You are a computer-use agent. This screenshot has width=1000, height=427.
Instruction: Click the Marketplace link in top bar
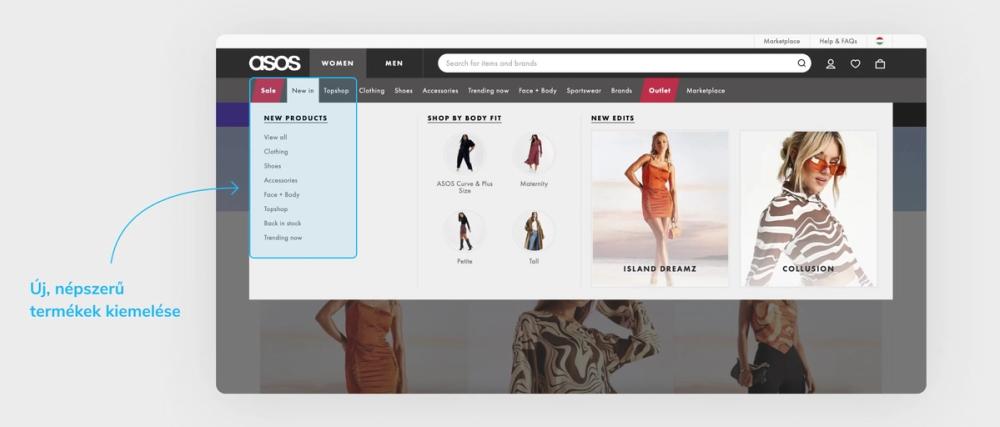click(781, 41)
